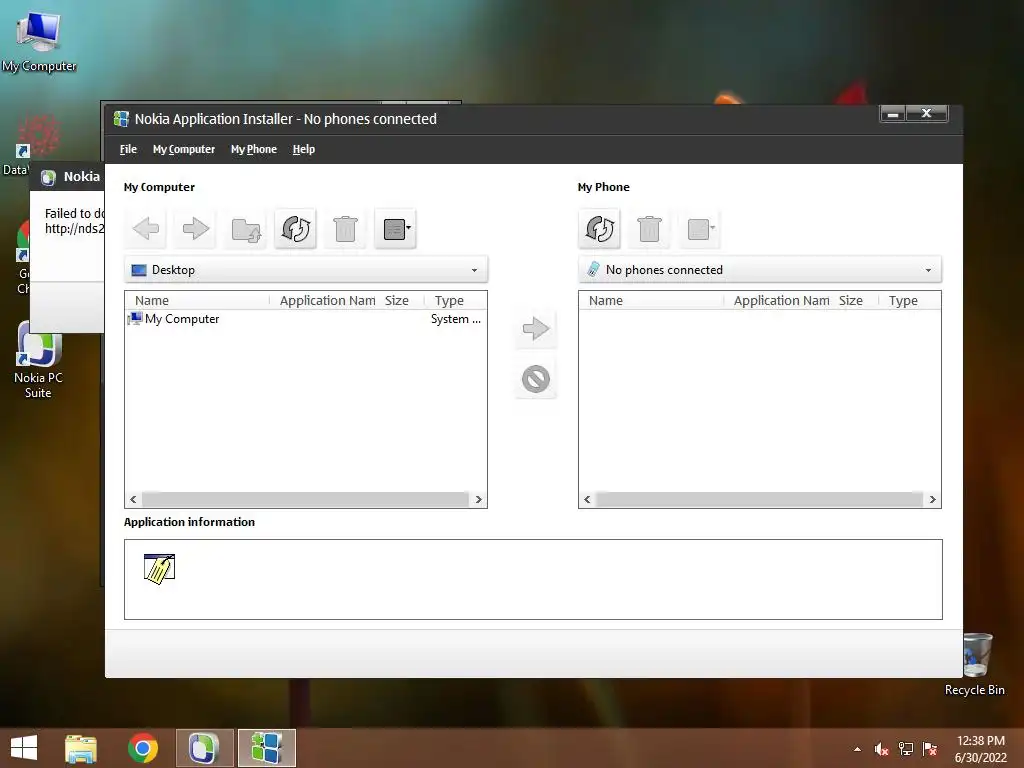This screenshot has height=768, width=1024.
Task: Open File Explorer from taskbar
Action: (x=81, y=748)
